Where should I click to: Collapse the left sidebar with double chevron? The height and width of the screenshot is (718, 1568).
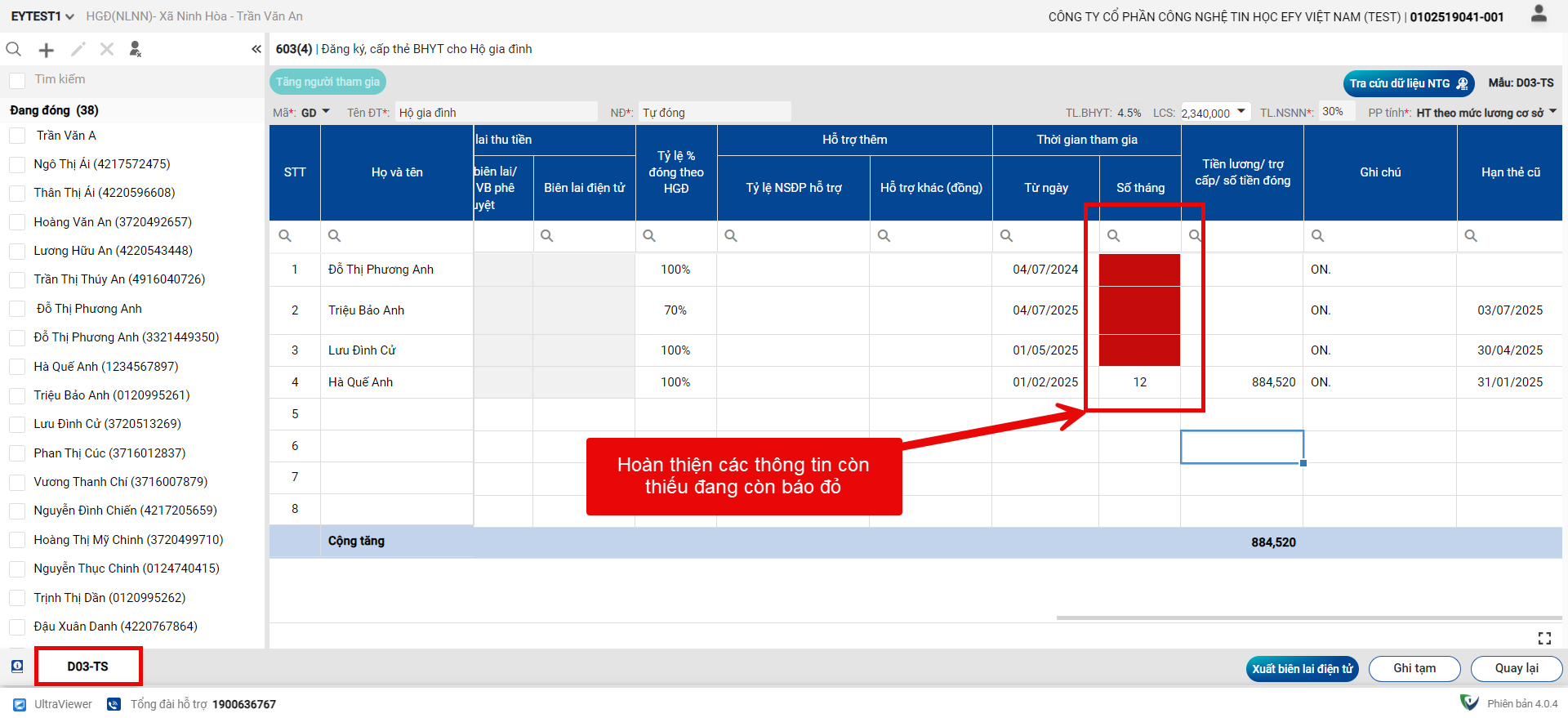256,50
